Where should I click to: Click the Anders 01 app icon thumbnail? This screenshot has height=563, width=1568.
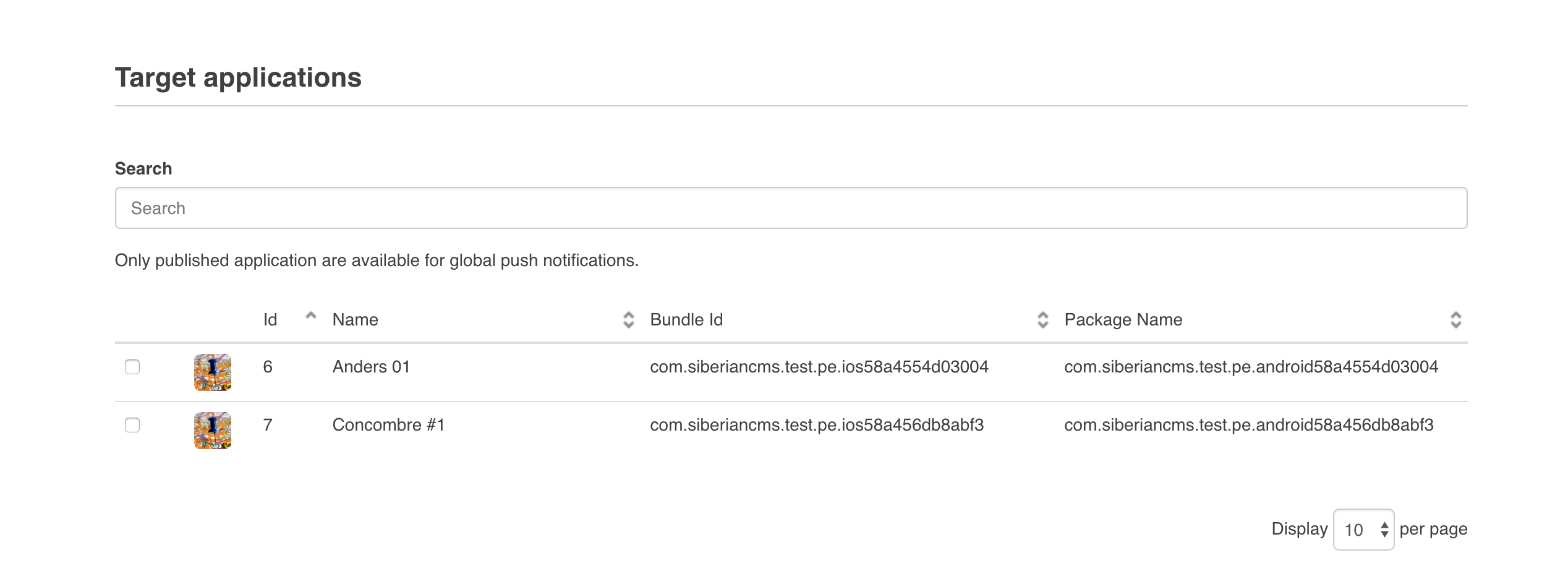point(213,372)
